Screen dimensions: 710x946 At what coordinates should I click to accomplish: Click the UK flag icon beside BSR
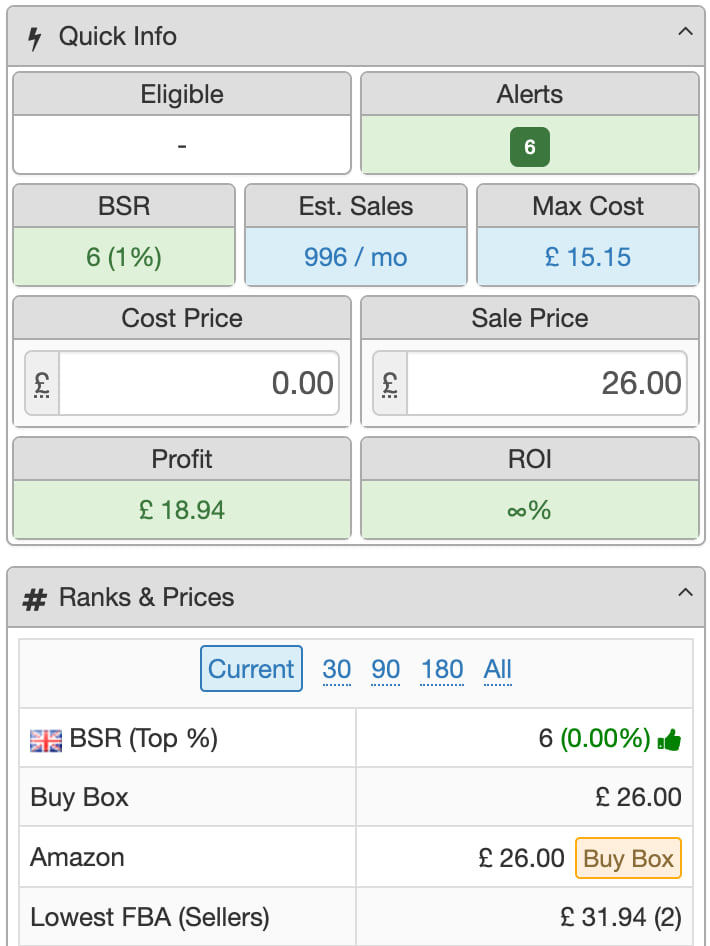[x=46, y=740]
